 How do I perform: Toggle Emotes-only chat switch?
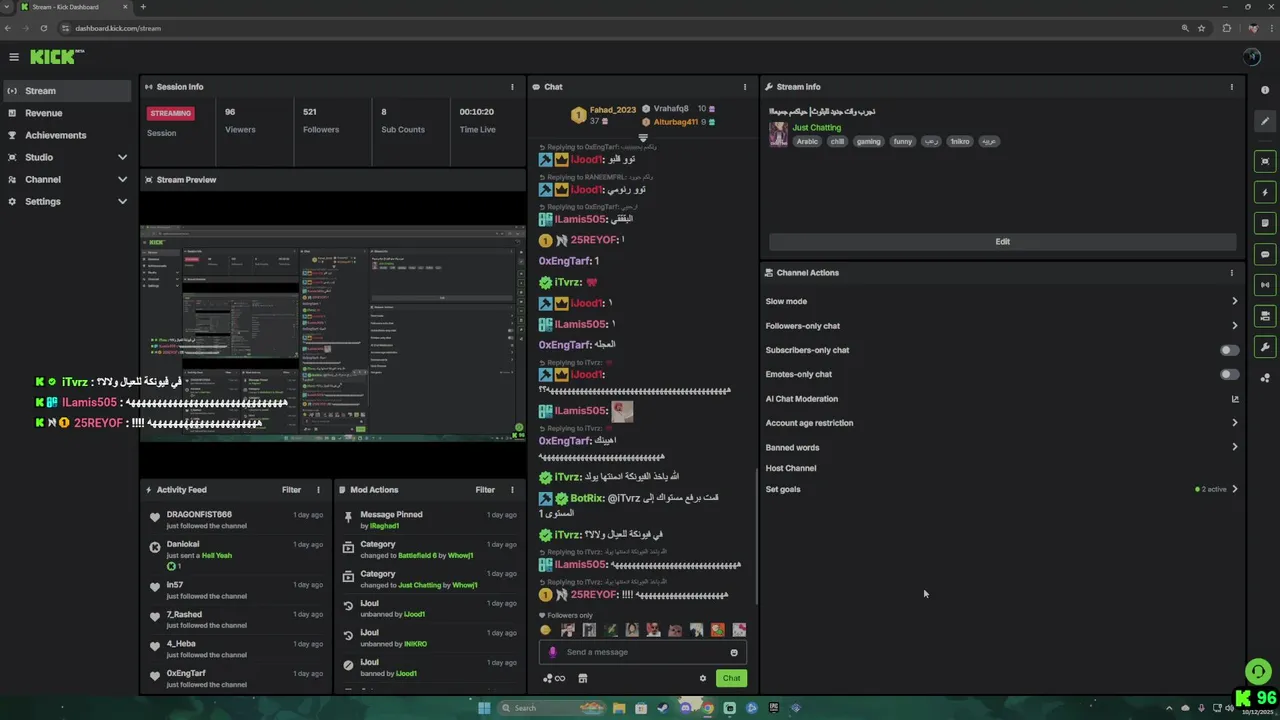coord(1229,374)
